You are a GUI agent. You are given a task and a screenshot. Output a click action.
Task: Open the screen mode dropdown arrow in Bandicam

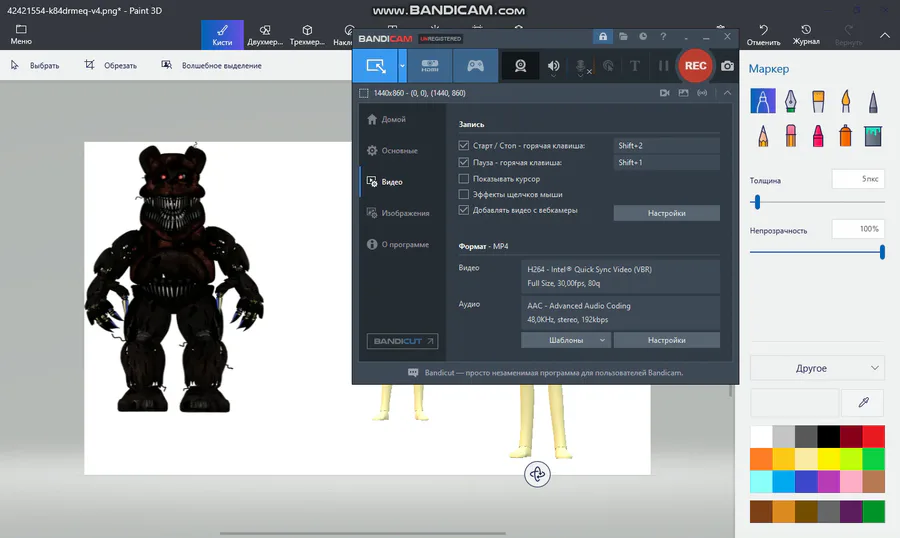point(402,66)
